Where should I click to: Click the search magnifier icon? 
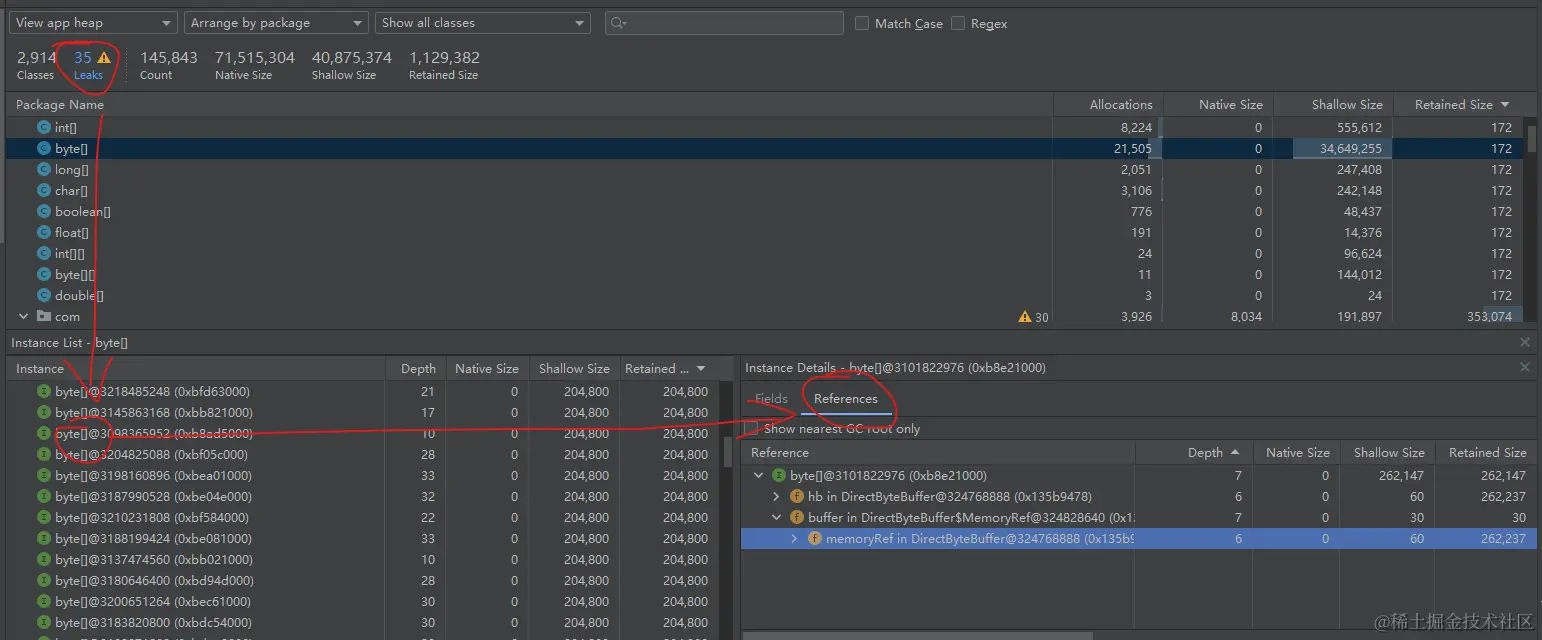pyautogui.click(x=618, y=23)
